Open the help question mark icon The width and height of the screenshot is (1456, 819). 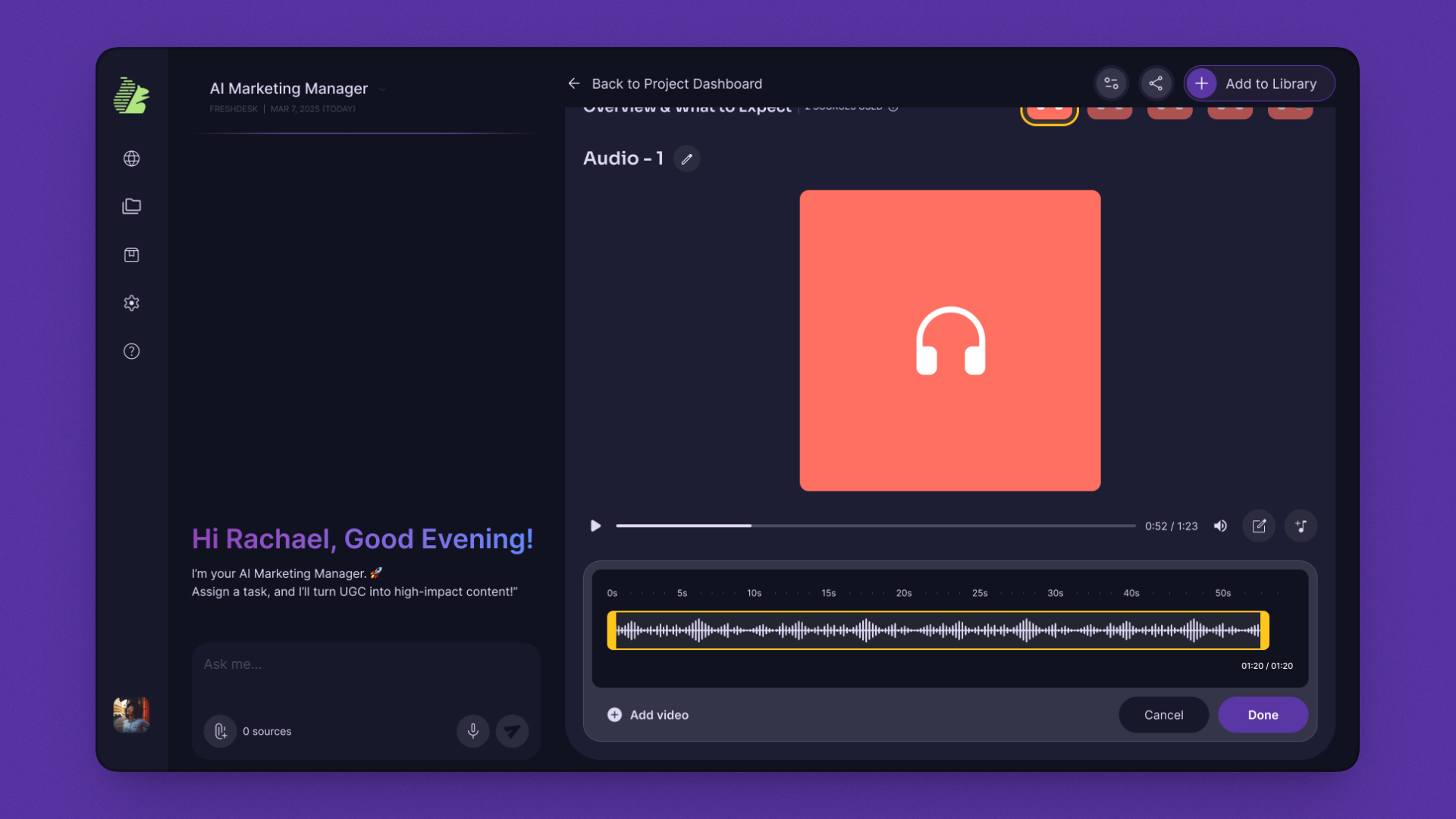pyautogui.click(x=131, y=351)
